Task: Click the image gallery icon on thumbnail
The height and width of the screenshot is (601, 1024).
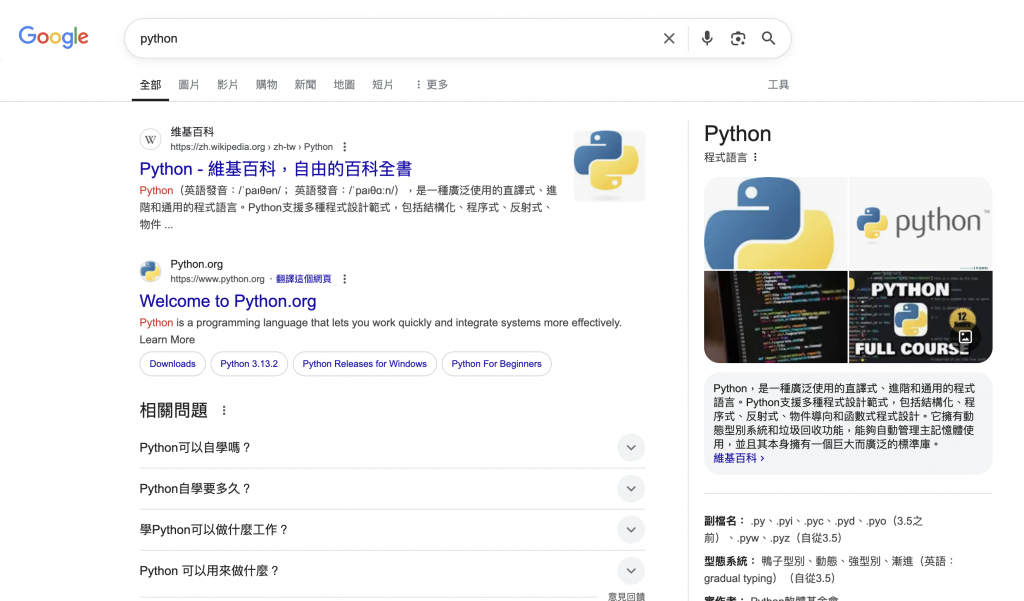Action: click(x=965, y=337)
